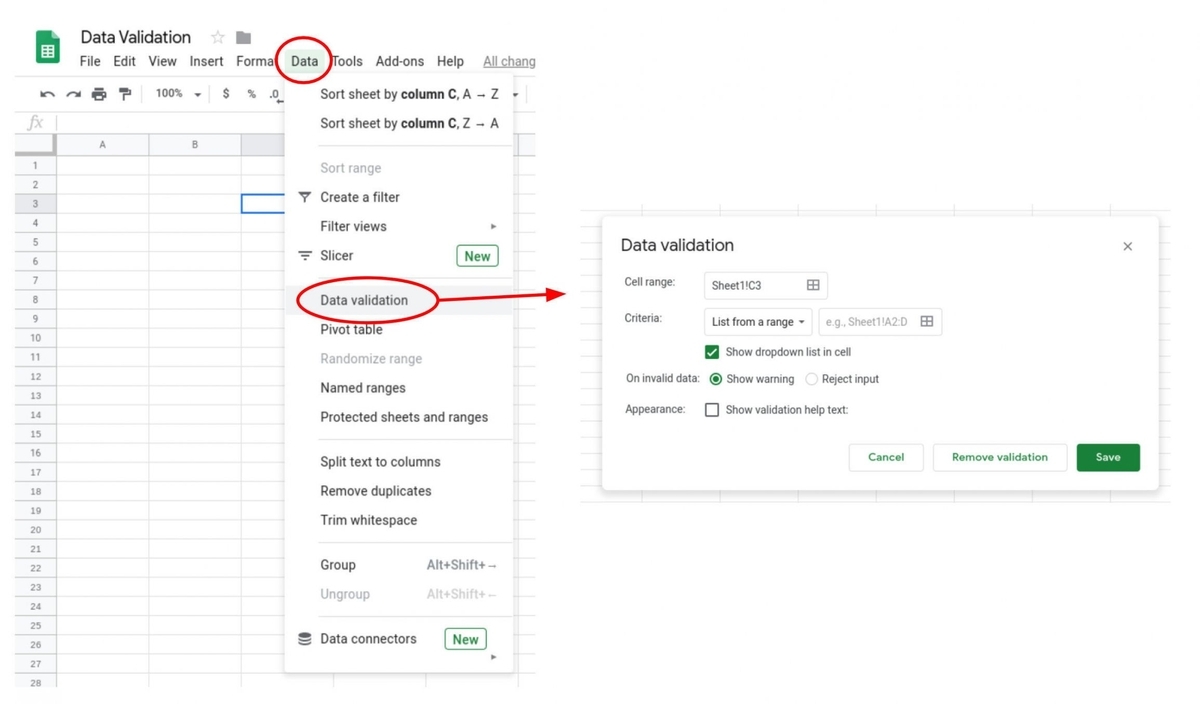Apply currency format using the dollar icon

tap(224, 93)
